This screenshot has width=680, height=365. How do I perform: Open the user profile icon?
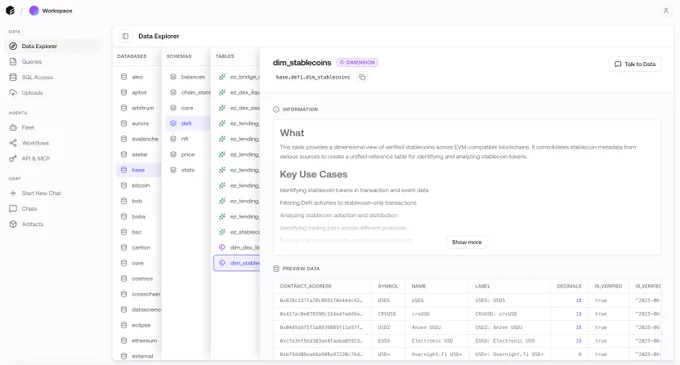pos(666,11)
